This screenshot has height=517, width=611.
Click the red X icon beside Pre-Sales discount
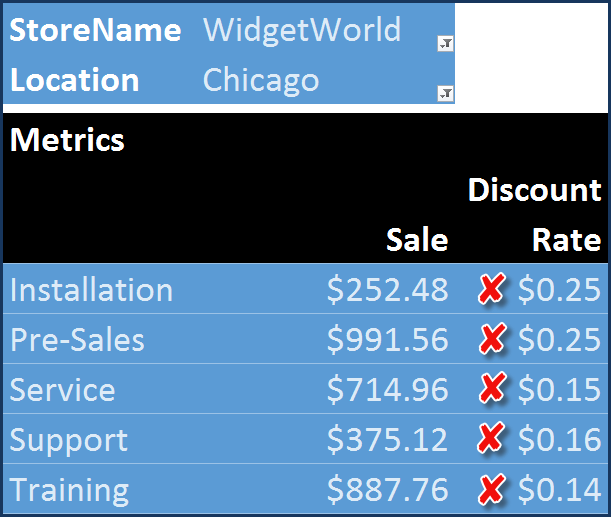(491, 340)
